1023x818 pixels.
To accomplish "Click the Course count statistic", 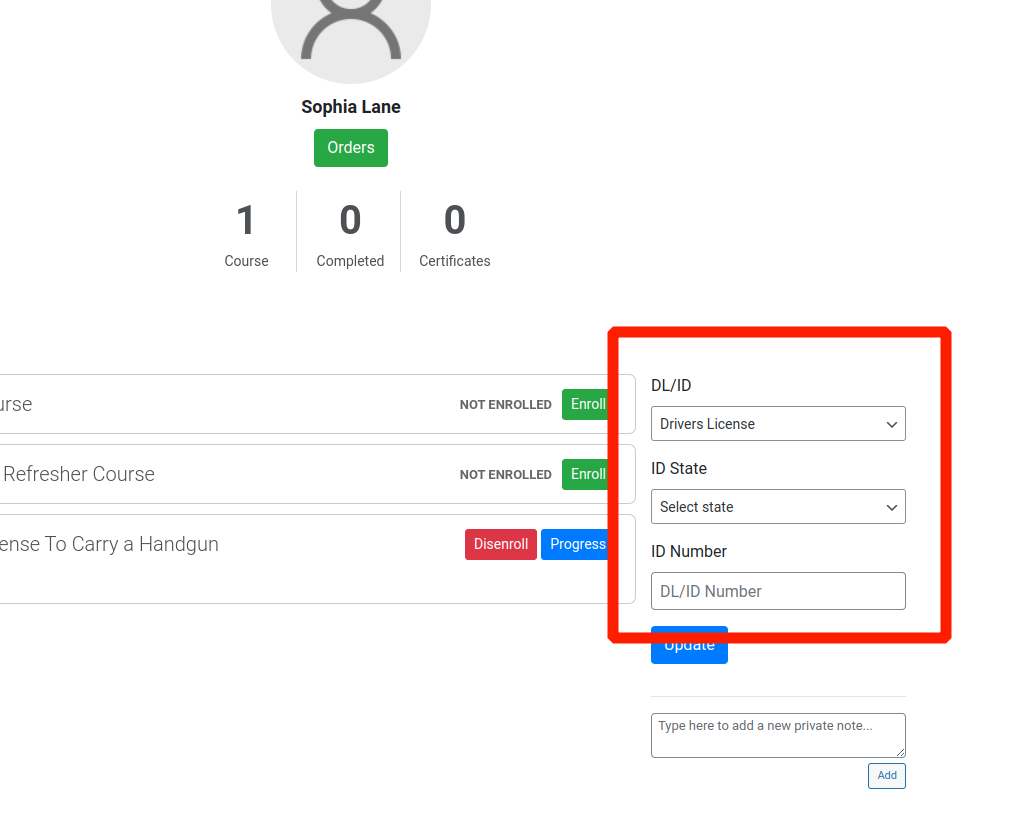I will [x=246, y=234].
